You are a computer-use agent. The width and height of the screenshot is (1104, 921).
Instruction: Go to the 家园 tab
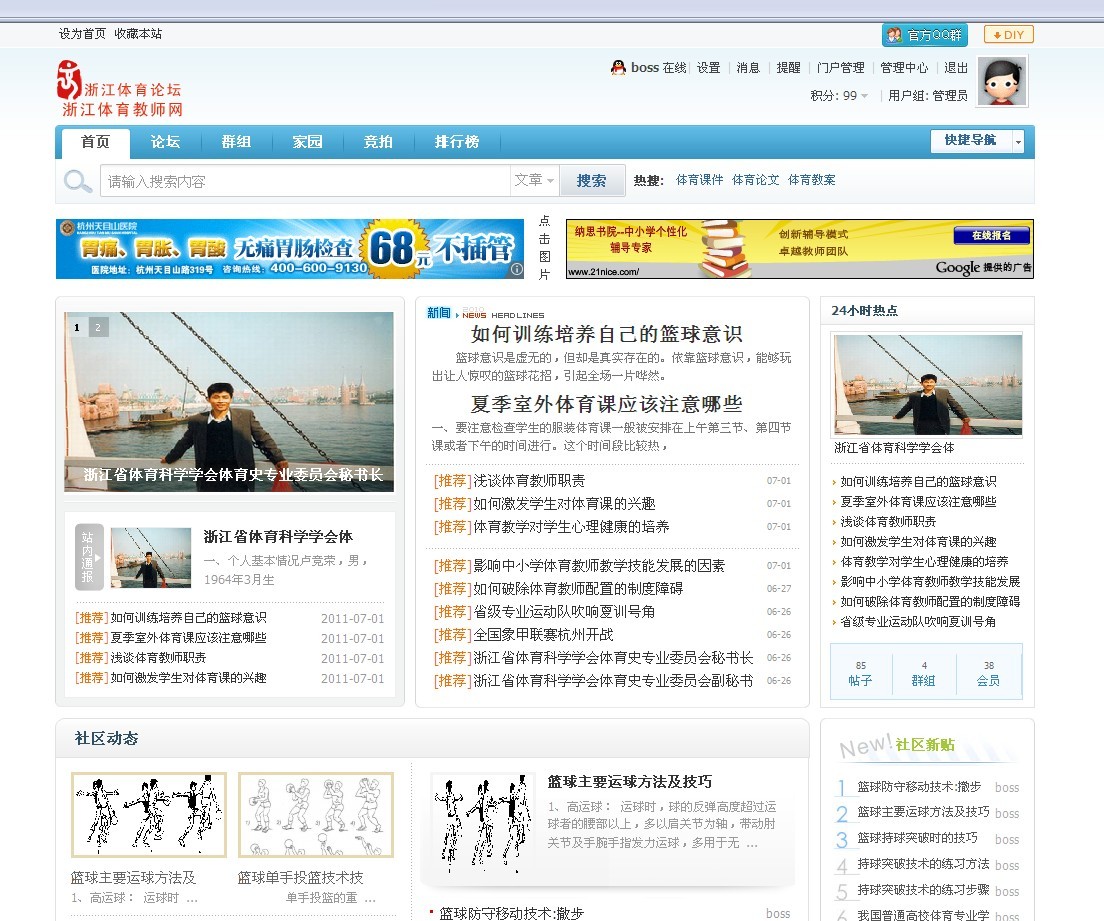(308, 142)
